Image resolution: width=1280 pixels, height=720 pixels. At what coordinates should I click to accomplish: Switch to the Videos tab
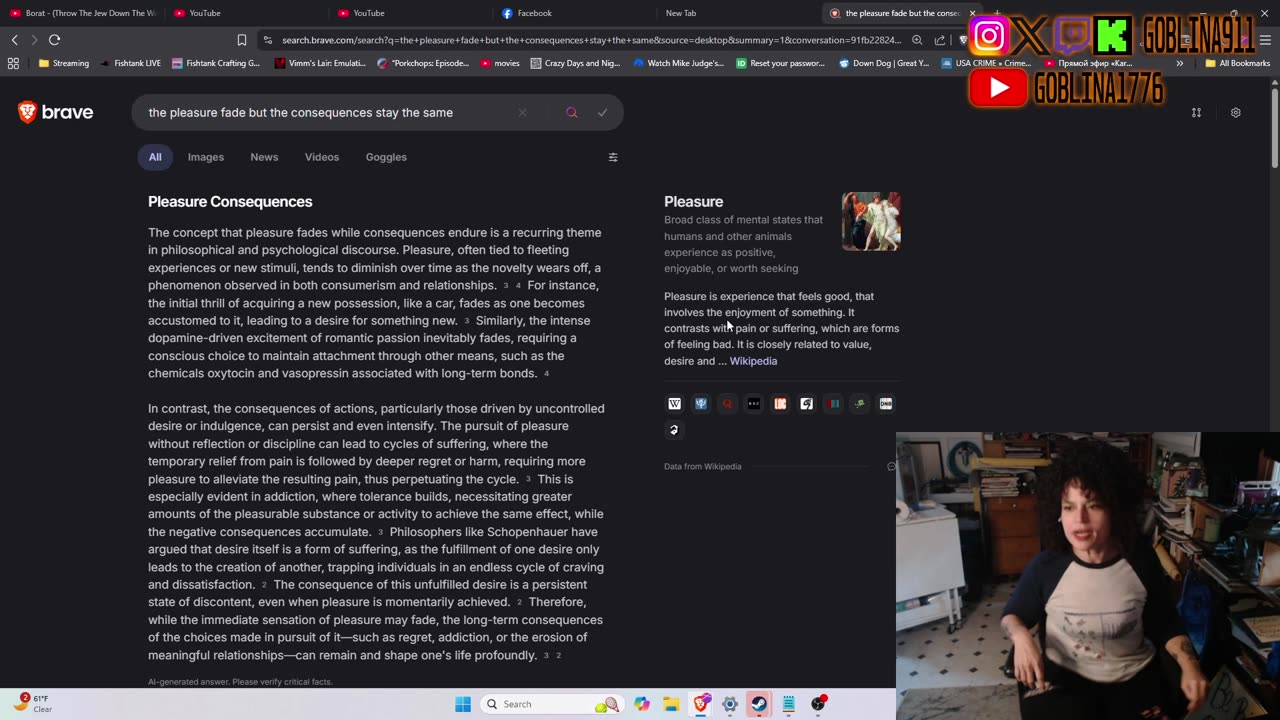coord(322,157)
